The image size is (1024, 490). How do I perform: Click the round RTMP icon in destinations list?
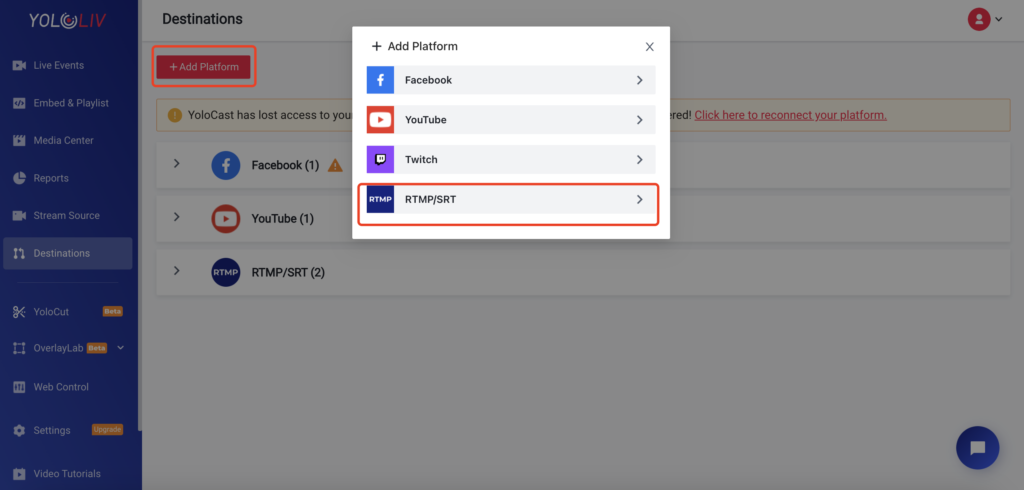click(x=226, y=272)
